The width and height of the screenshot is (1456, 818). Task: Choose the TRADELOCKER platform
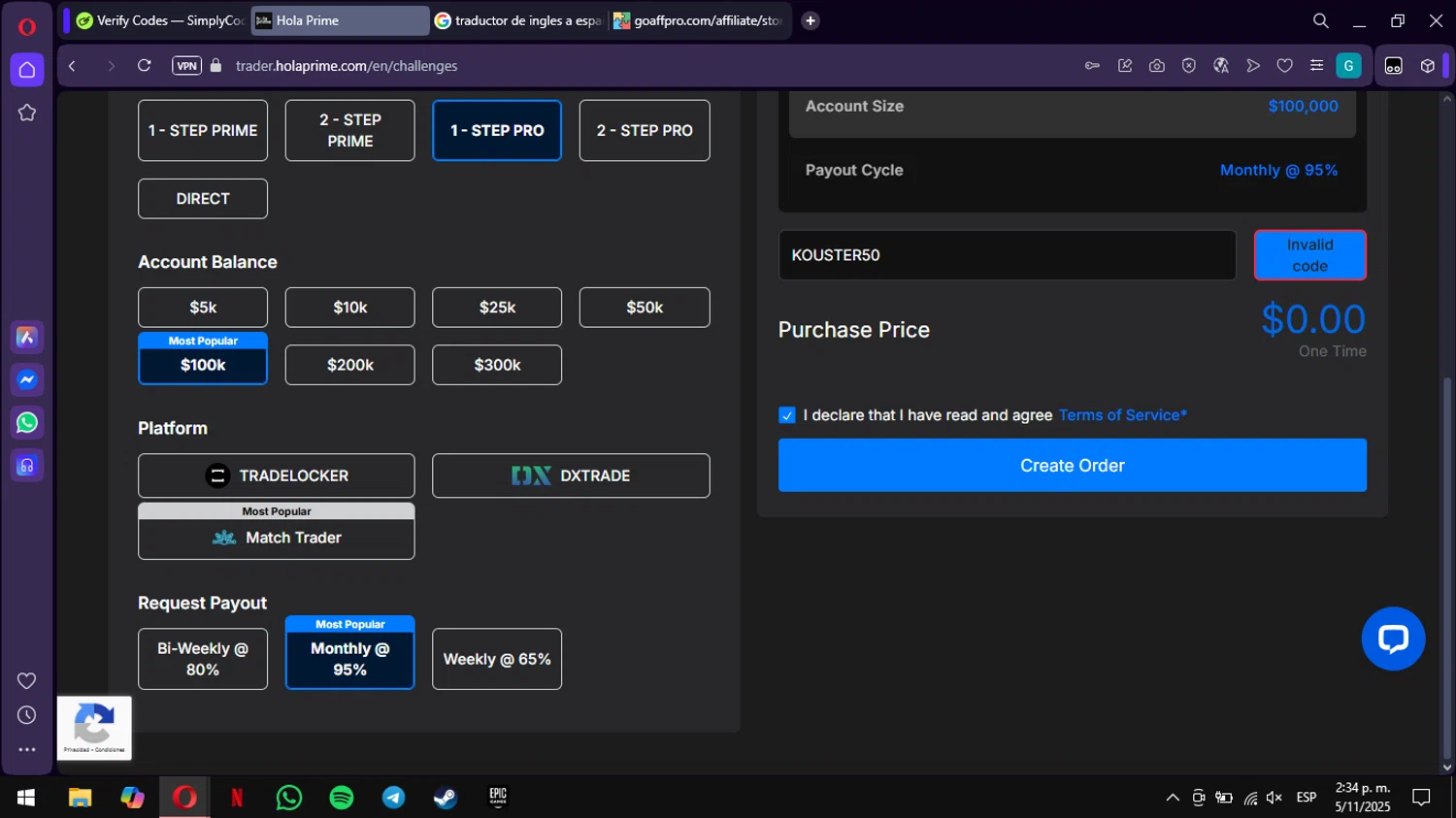coord(277,475)
